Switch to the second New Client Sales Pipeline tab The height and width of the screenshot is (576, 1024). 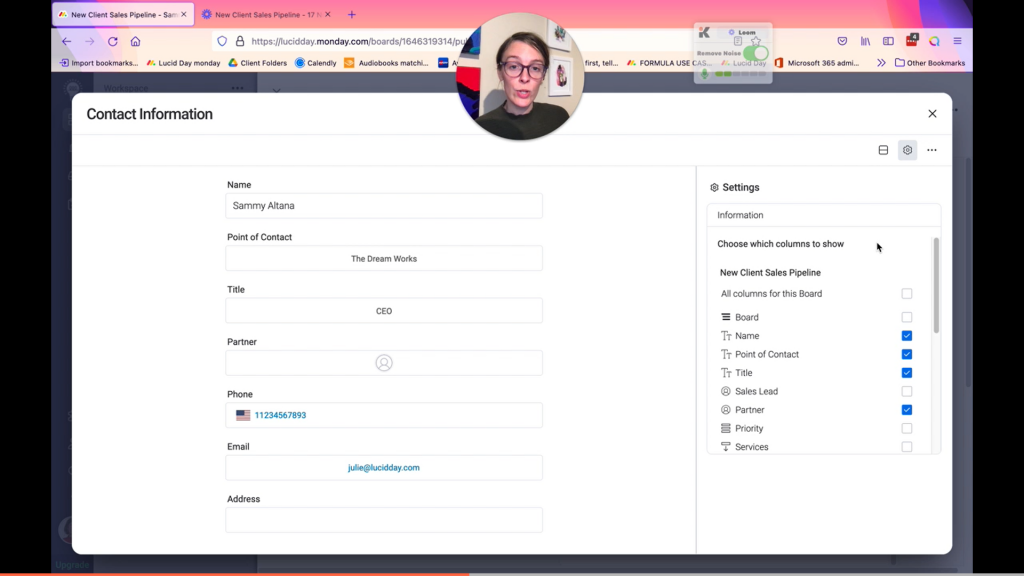pyautogui.click(x=266, y=14)
